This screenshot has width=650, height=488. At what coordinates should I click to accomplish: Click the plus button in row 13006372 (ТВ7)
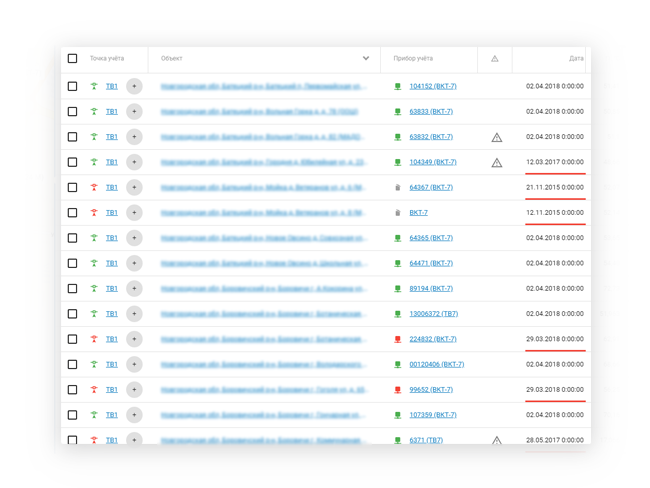(x=134, y=314)
